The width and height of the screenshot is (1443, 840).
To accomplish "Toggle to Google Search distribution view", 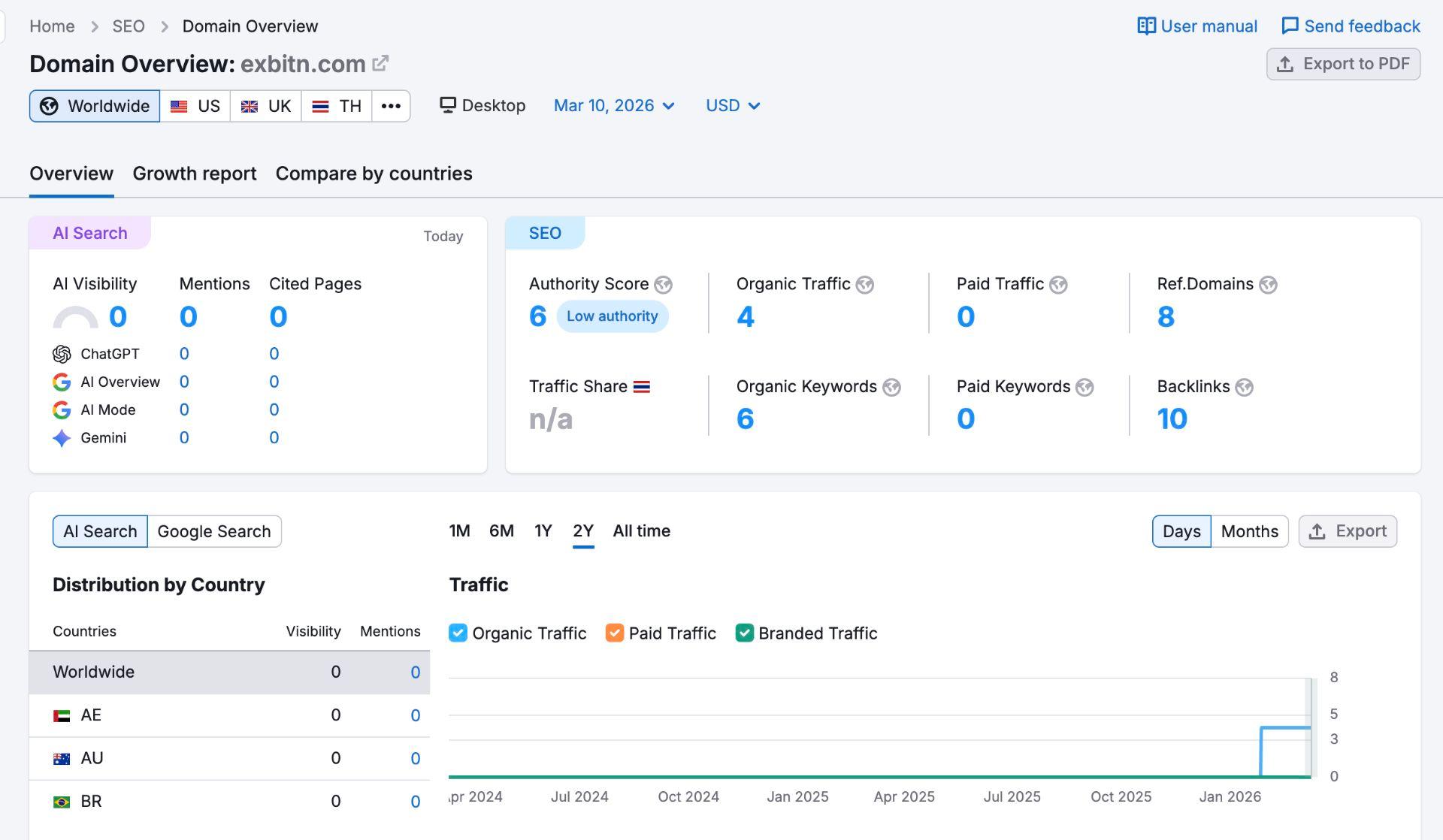I will pos(214,531).
